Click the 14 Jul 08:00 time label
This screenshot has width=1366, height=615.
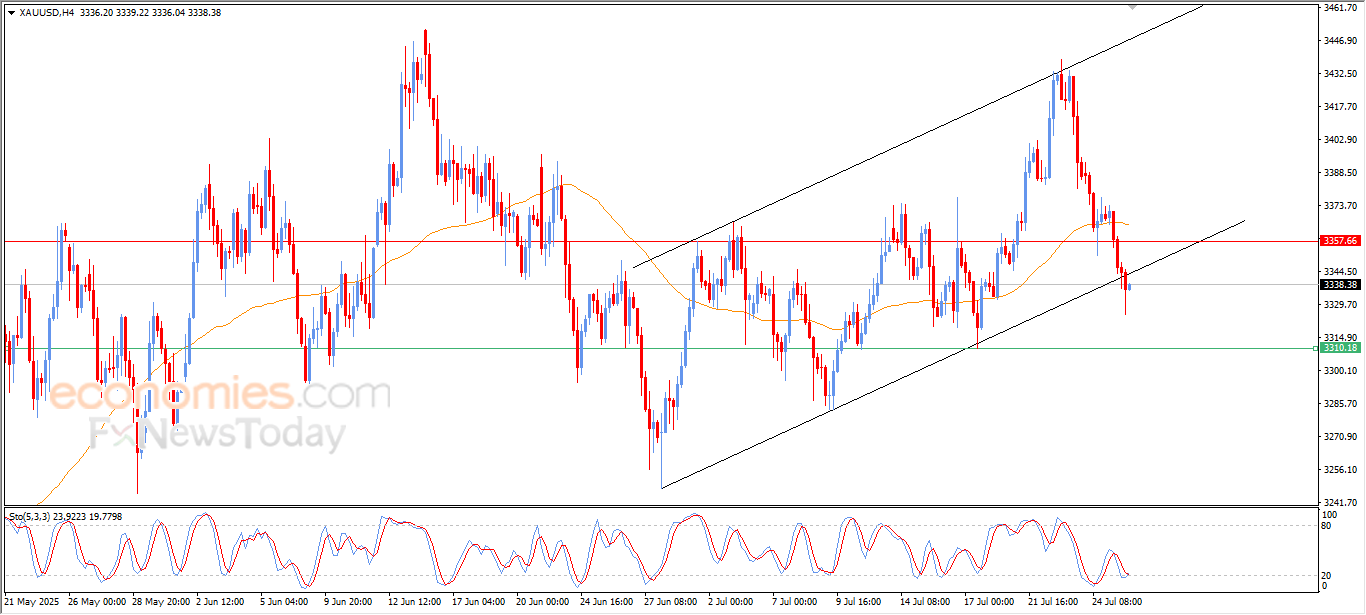coord(926,602)
